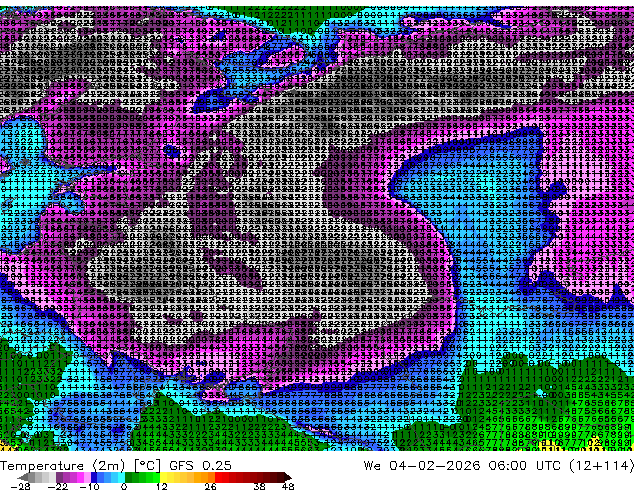Viewport: 634px width, 490px height.
Task: Click the "GFS 0.25" model label
Action: pos(200,465)
